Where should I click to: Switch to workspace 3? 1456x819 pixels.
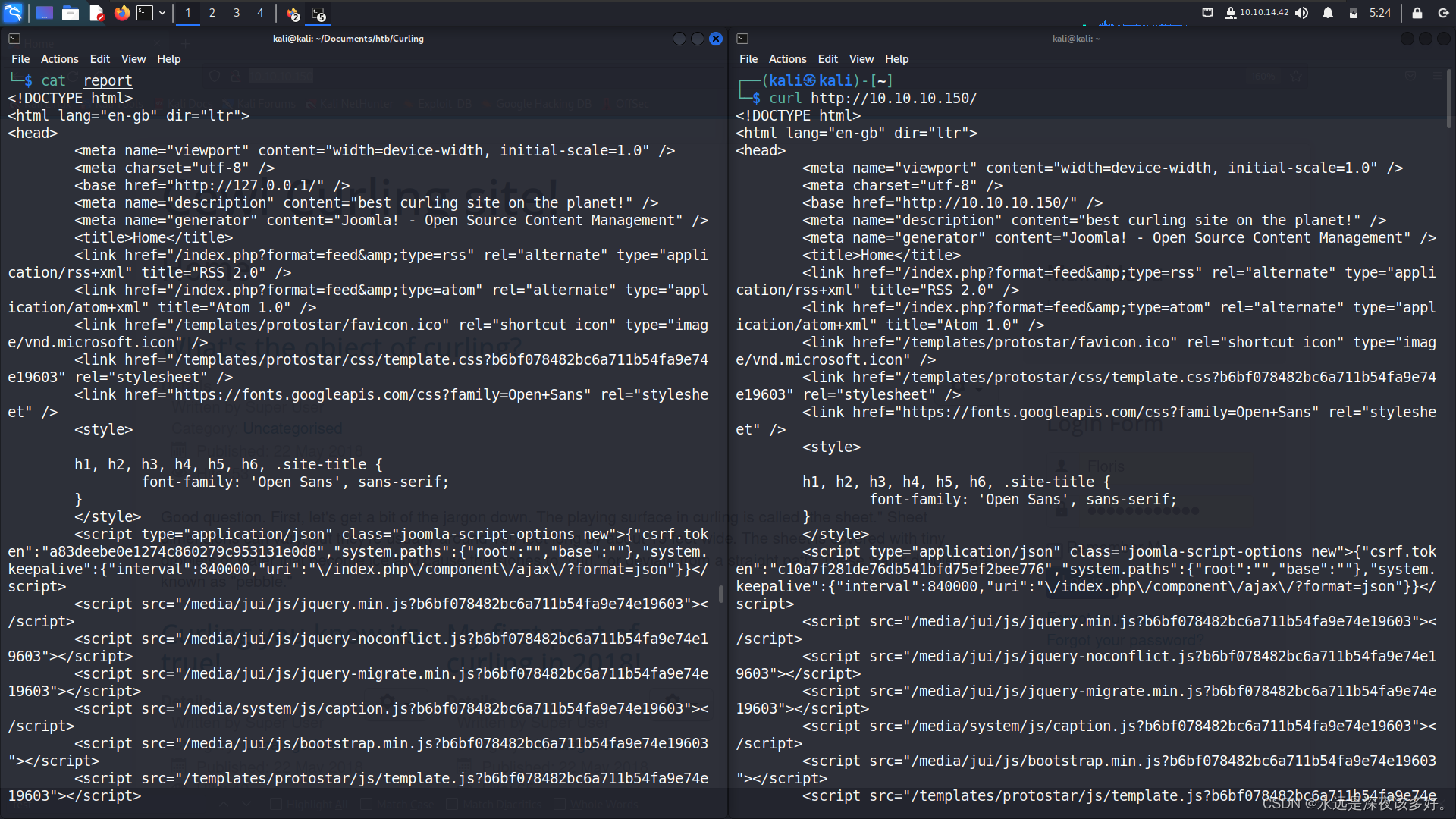click(237, 13)
